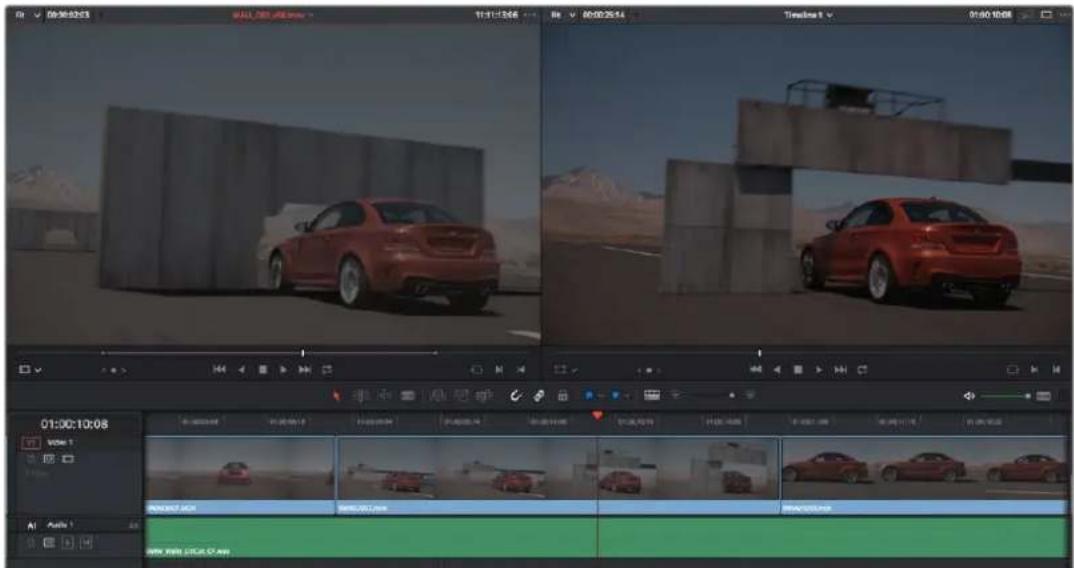Click source viewer jog control
Screen dimensions: 1074x568
point(114,370)
